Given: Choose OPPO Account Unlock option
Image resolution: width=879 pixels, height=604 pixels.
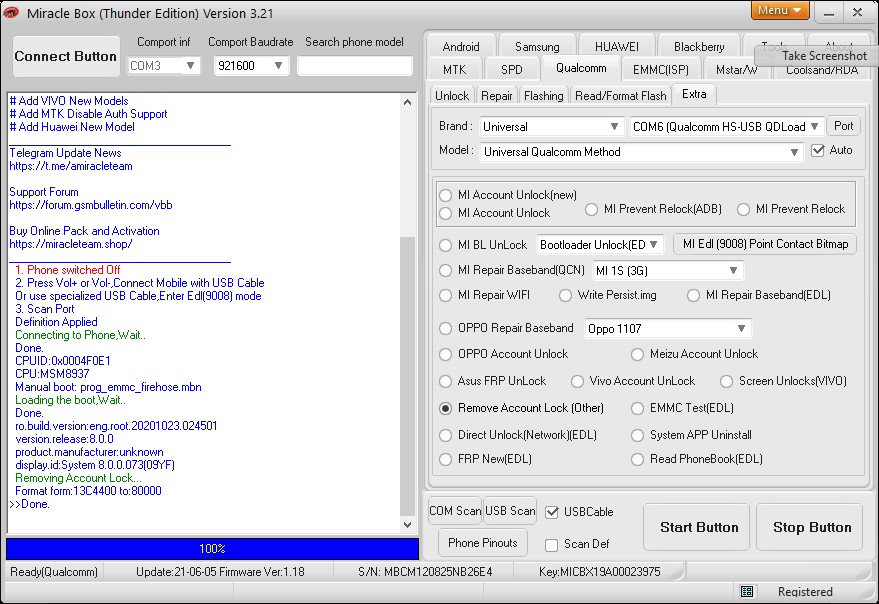Looking at the screenshot, I should click(x=446, y=354).
